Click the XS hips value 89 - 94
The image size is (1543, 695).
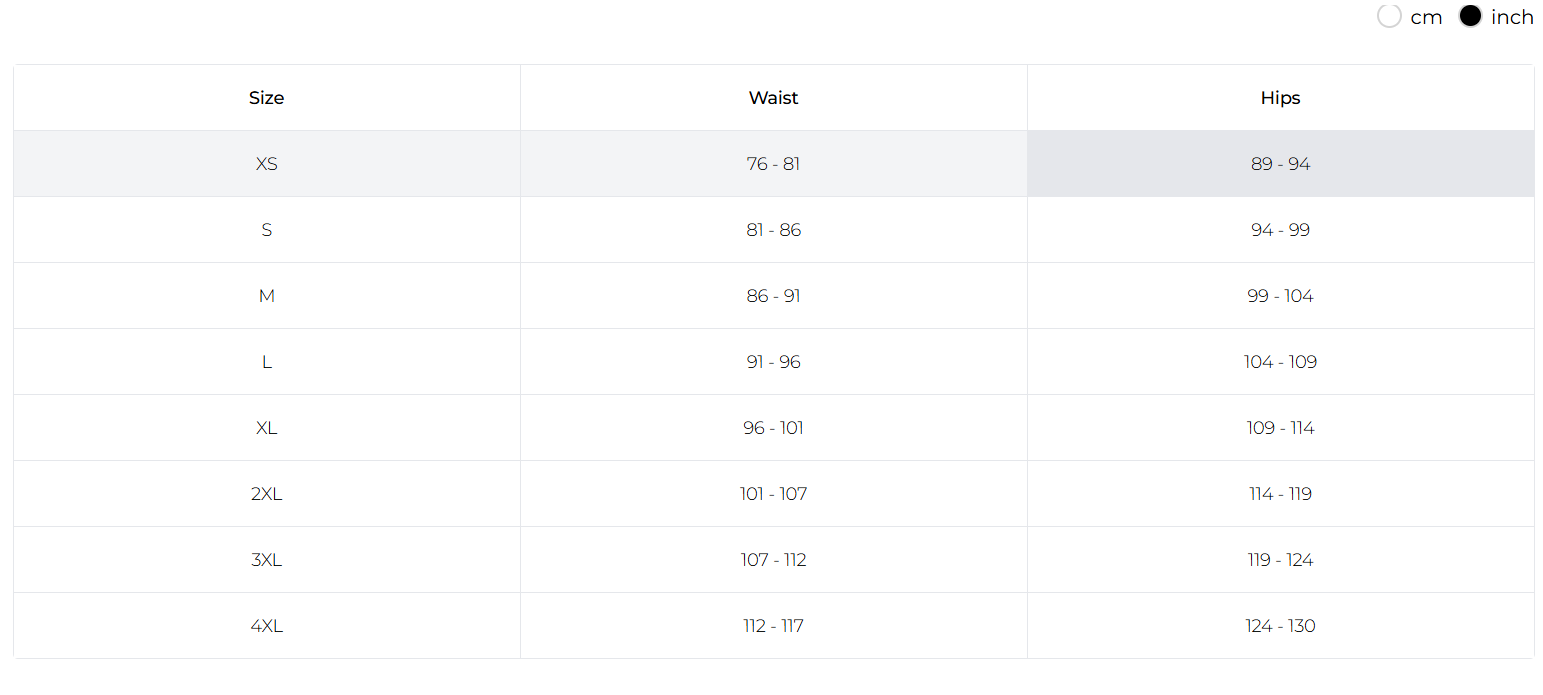point(1281,164)
